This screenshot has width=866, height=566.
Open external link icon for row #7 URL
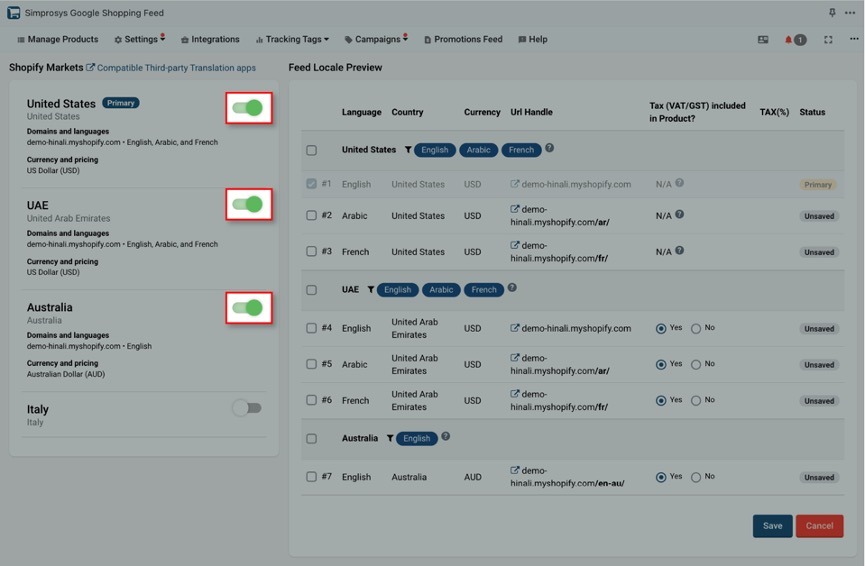515,470
